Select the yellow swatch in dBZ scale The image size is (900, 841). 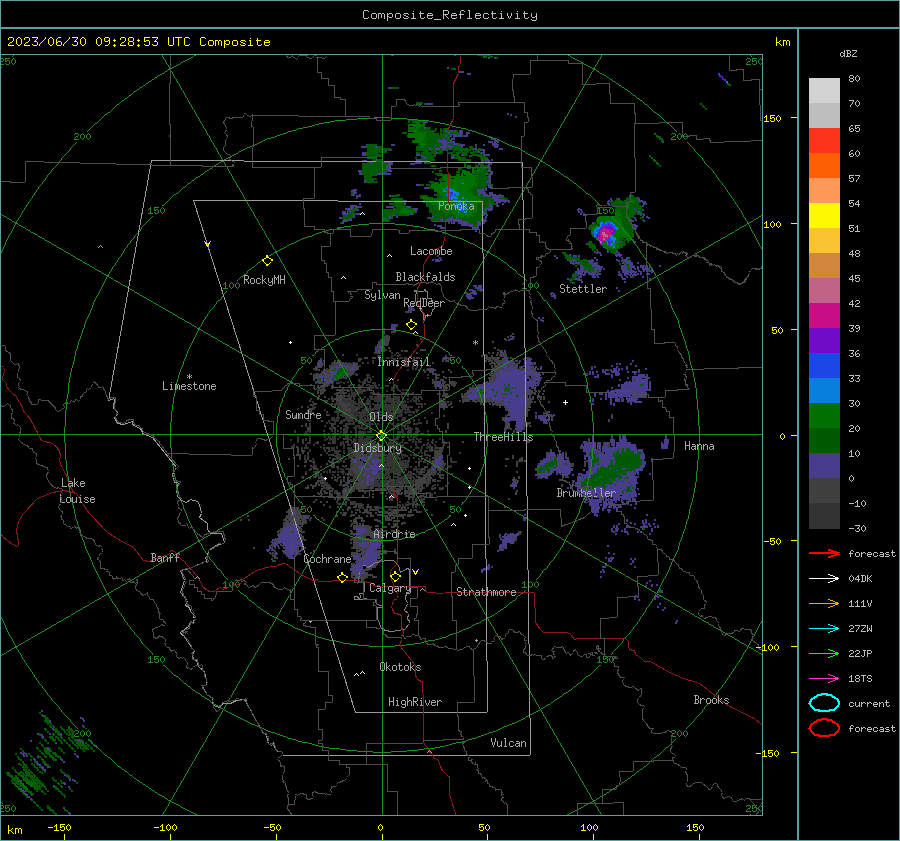pos(824,215)
